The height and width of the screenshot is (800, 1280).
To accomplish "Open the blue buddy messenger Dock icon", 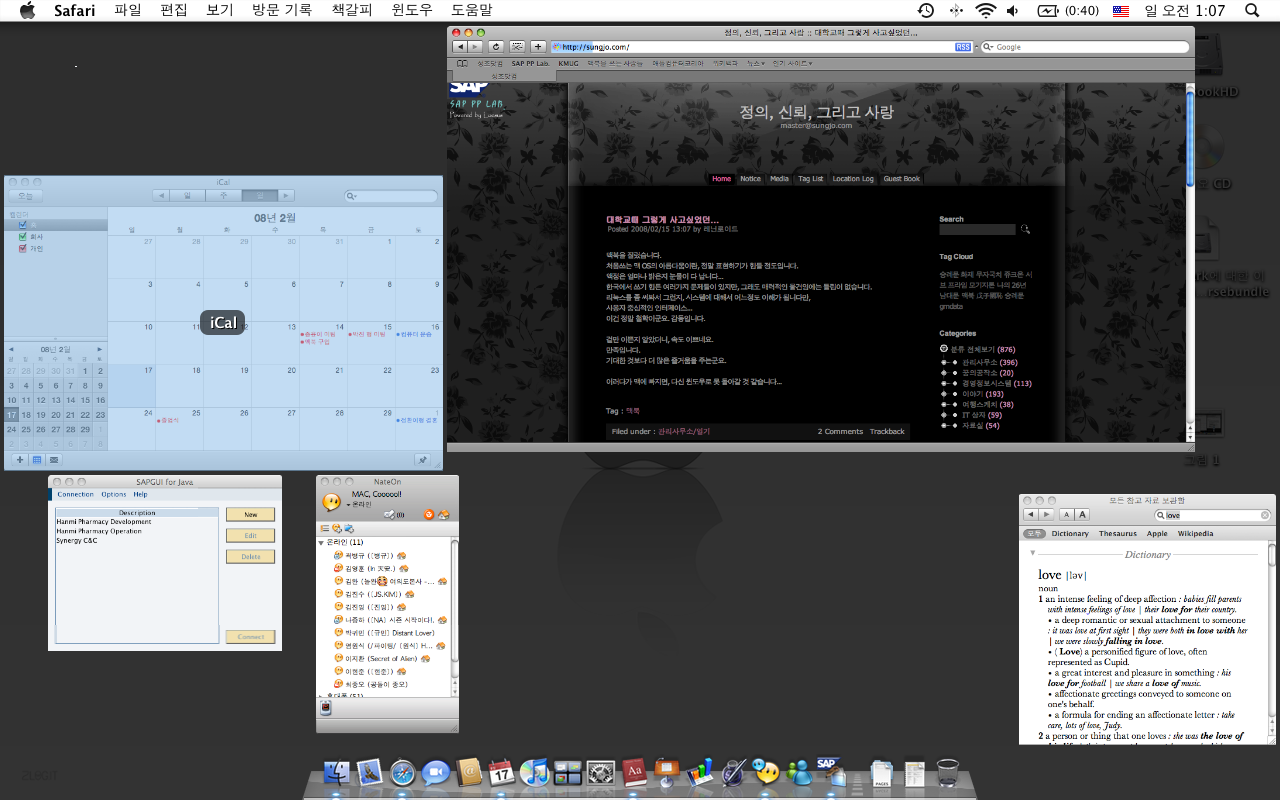I will point(799,773).
